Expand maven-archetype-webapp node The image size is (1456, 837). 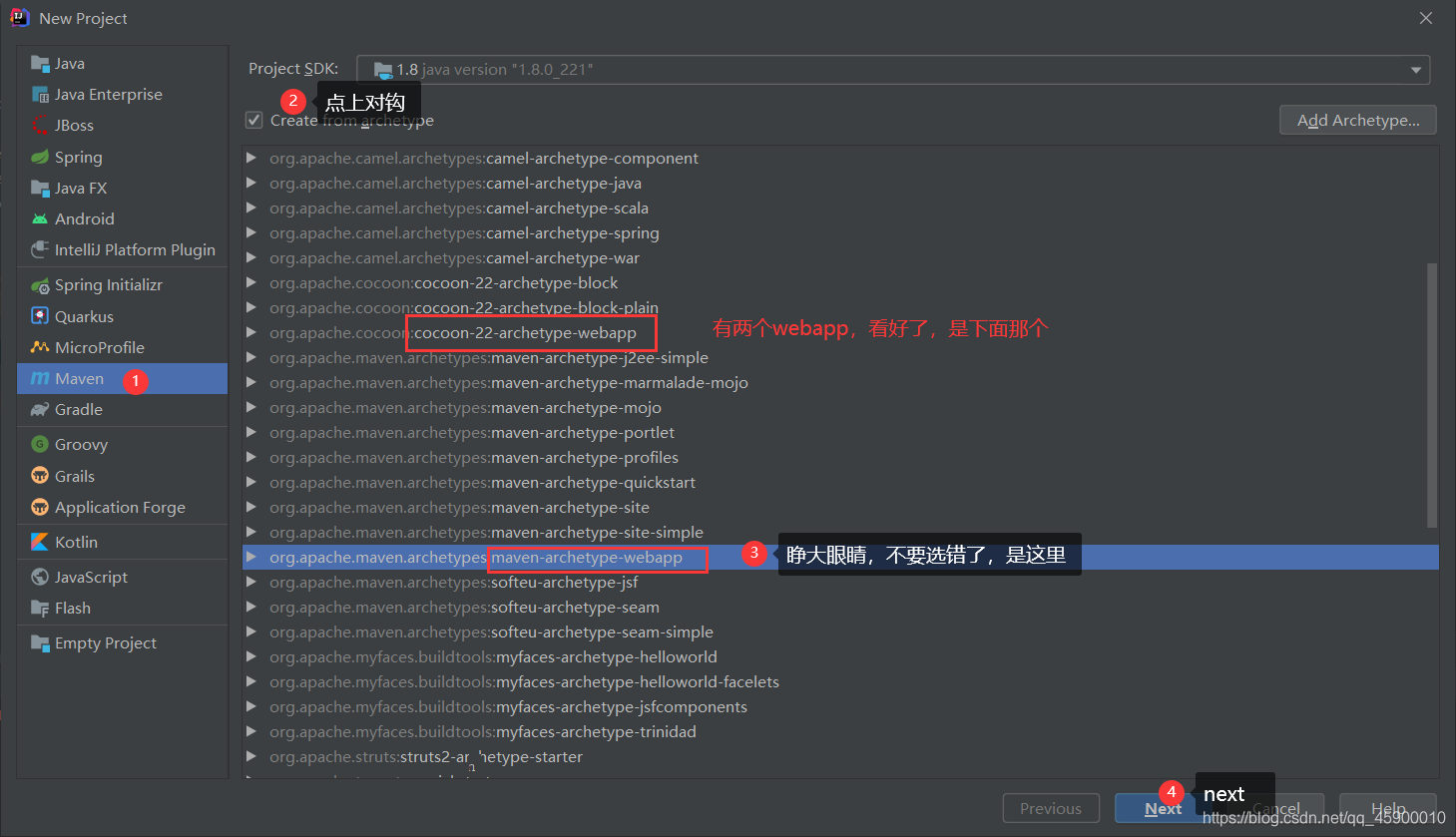pos(251,557)
